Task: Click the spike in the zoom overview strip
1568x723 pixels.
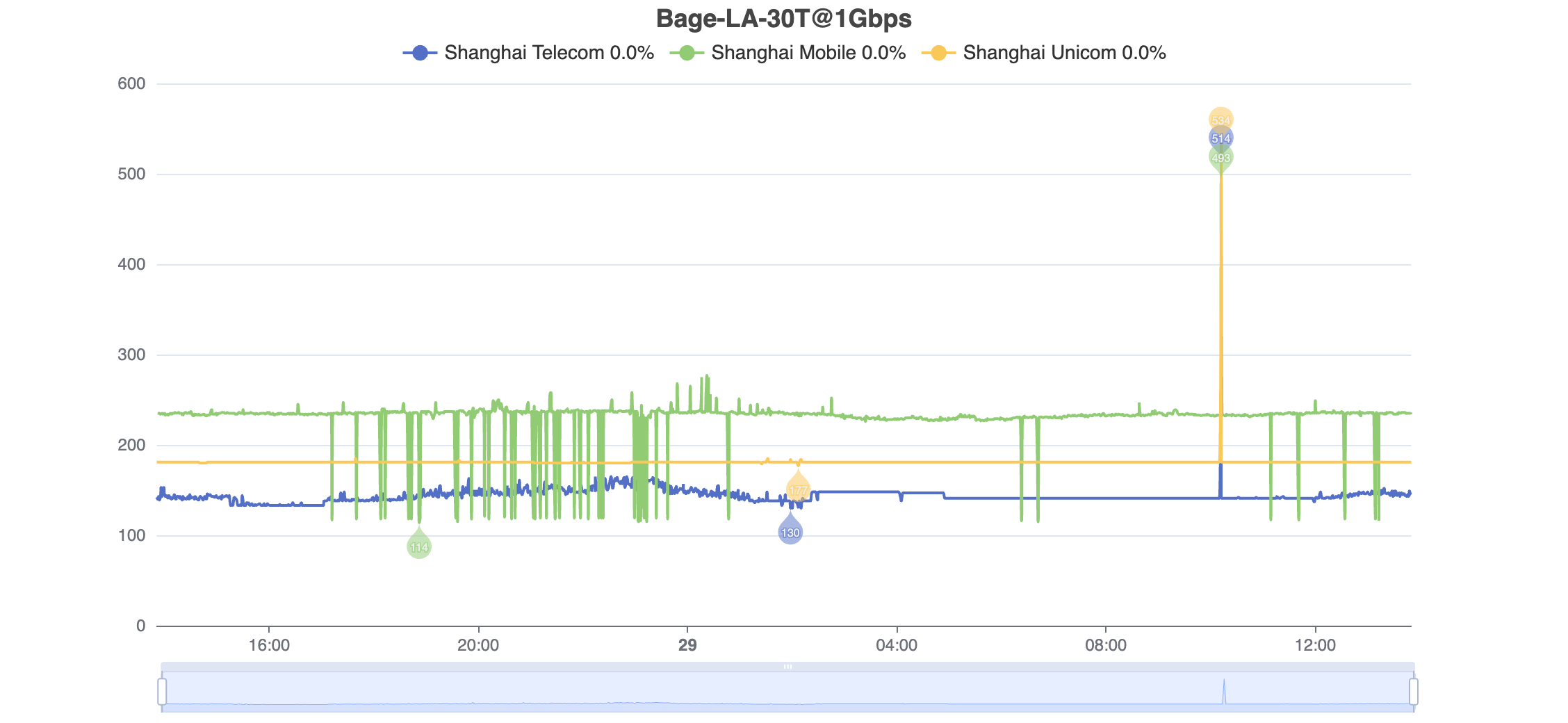Action: pos(1224,691)
